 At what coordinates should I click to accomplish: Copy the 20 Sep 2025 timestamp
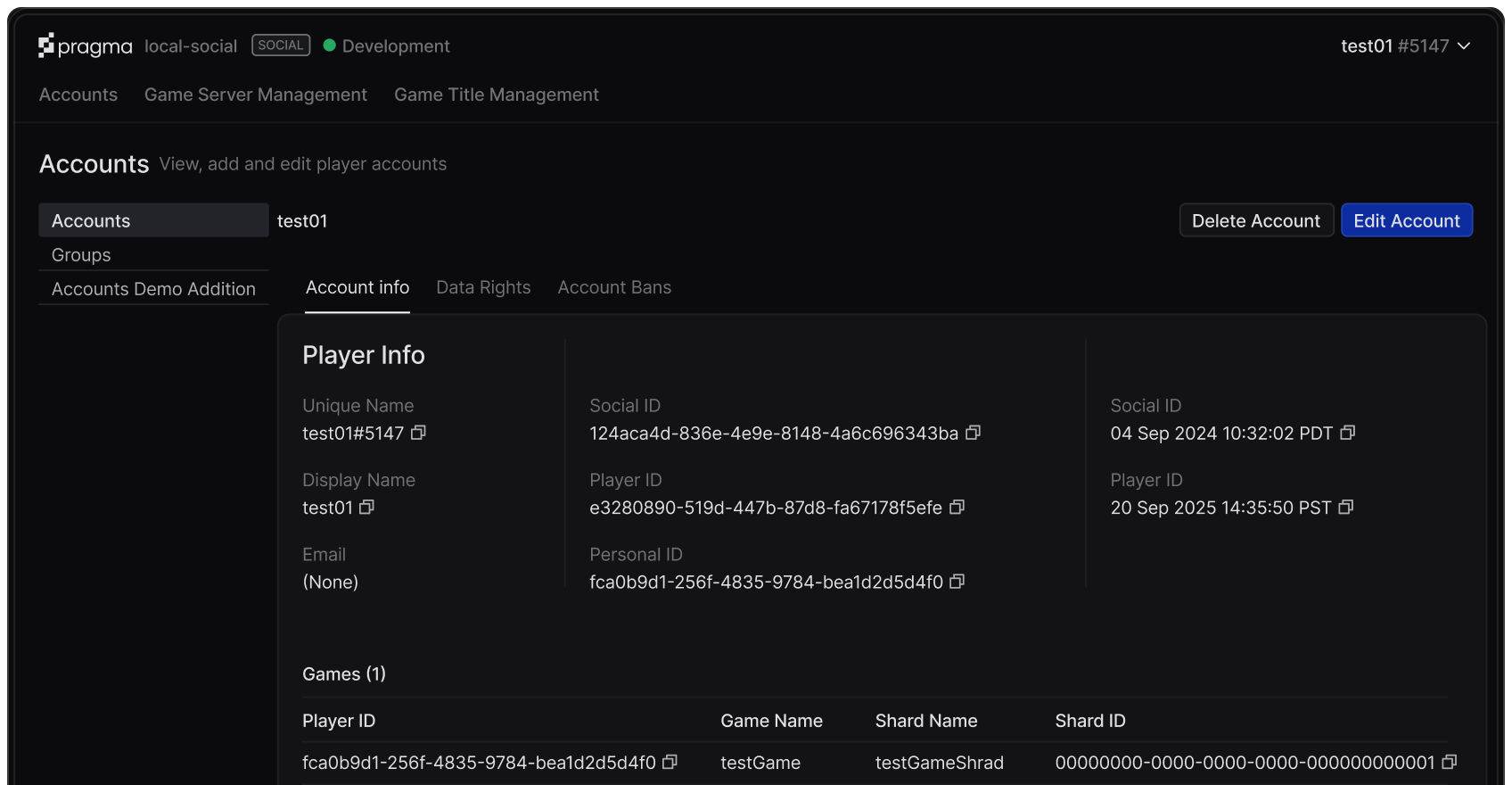(1345, 507)
